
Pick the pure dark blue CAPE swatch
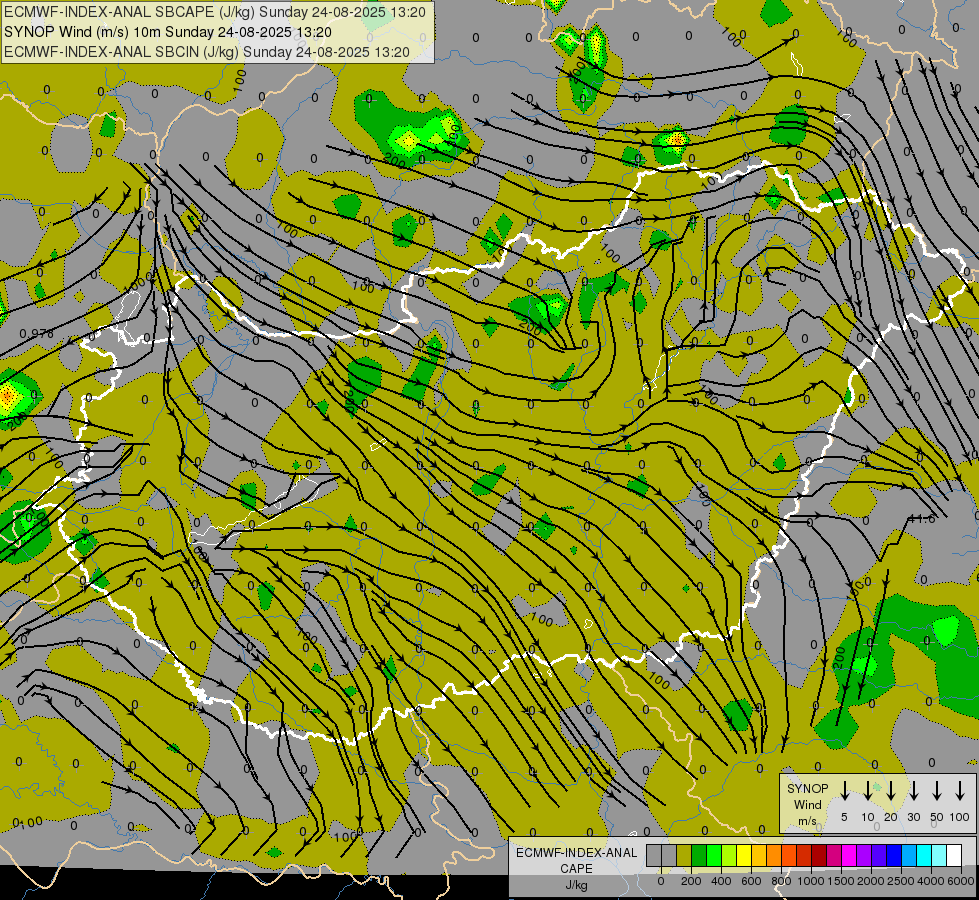coord(895,855)
